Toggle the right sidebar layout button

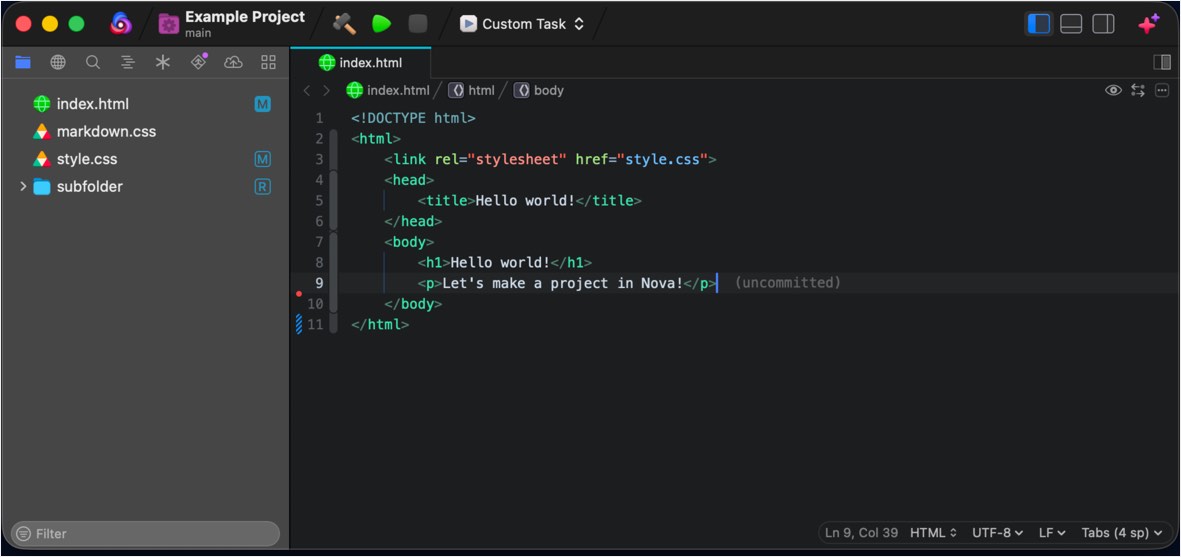(1103, 24)
